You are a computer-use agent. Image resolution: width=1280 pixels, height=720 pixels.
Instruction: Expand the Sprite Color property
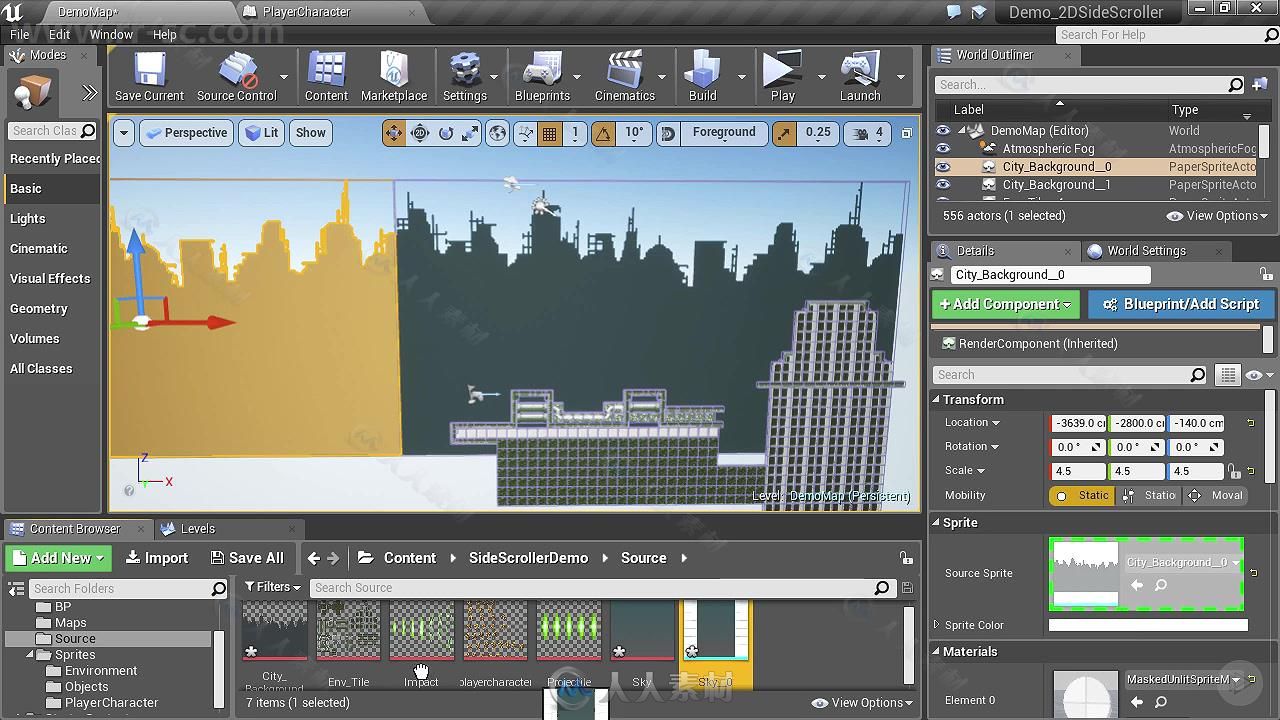(x=937, y=625)
